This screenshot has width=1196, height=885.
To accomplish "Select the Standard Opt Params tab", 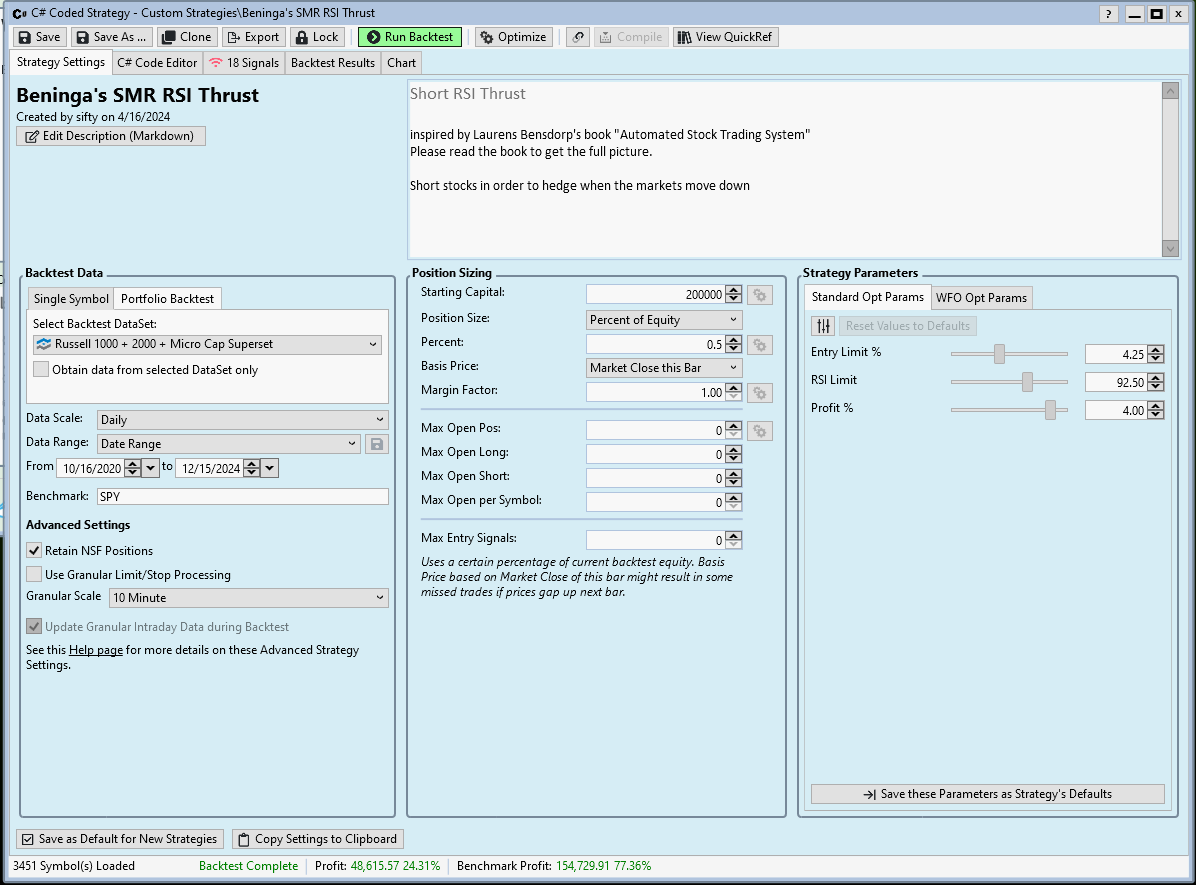I will (x=867, y=297).
